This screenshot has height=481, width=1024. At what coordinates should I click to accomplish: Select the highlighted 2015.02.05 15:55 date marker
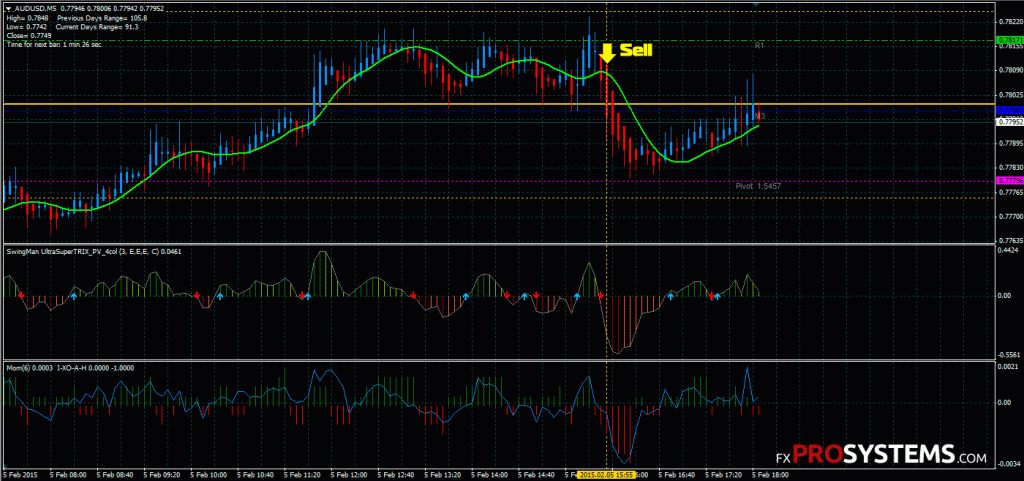(x=606, y=474)
